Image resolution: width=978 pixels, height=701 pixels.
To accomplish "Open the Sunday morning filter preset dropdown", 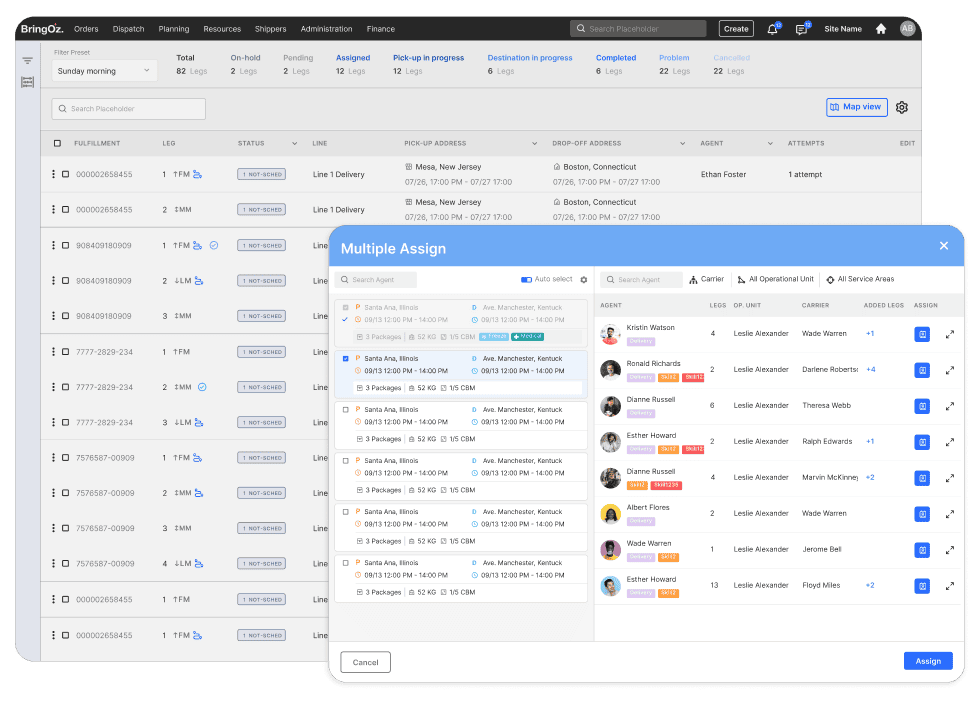I will coord(104,71).
